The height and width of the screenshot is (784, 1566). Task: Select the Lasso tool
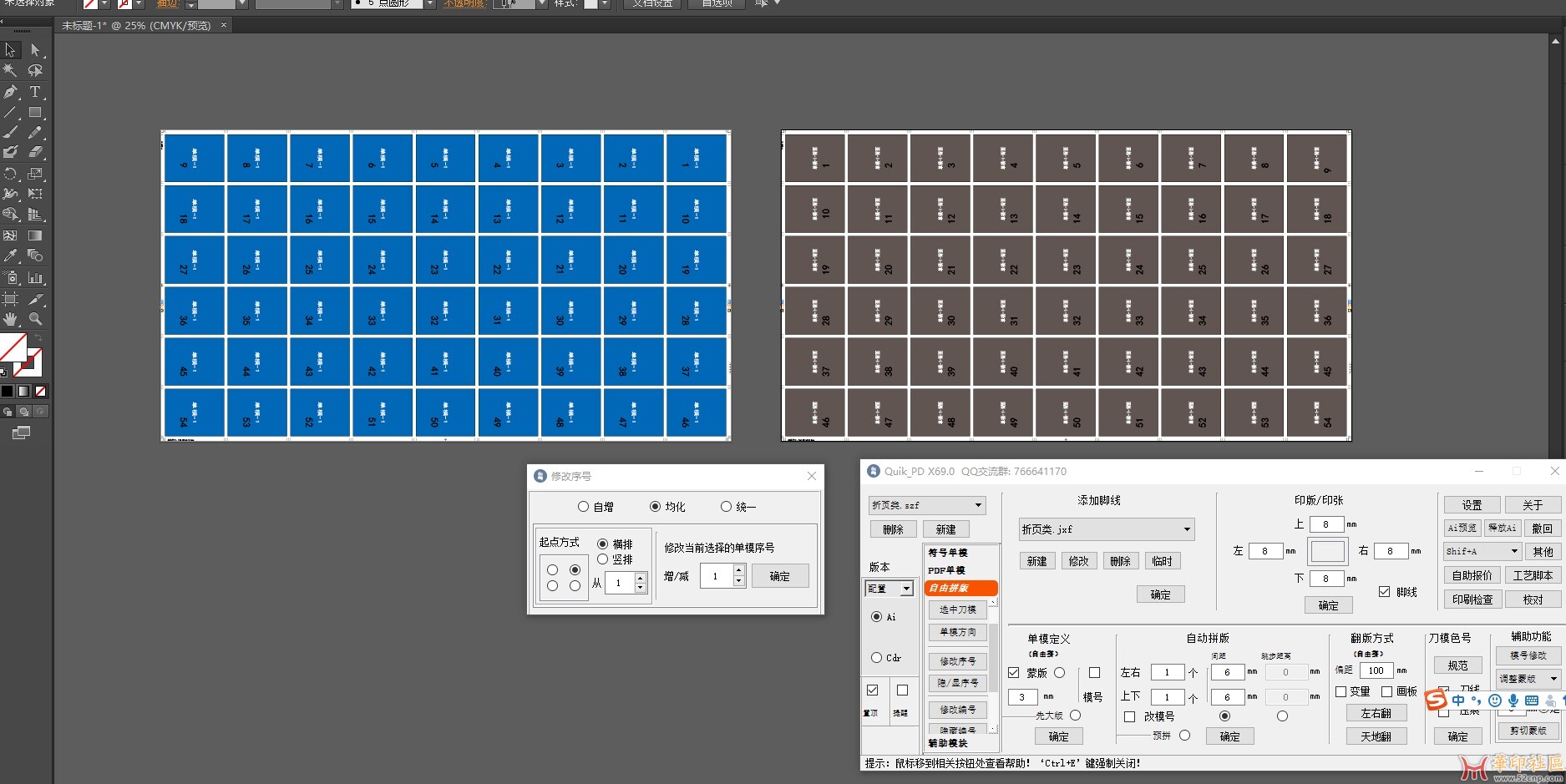35,71
